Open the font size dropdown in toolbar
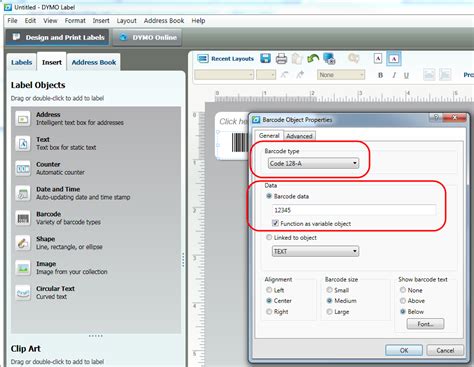This screenshot has height=367, width=474. (x=266, y=75)
